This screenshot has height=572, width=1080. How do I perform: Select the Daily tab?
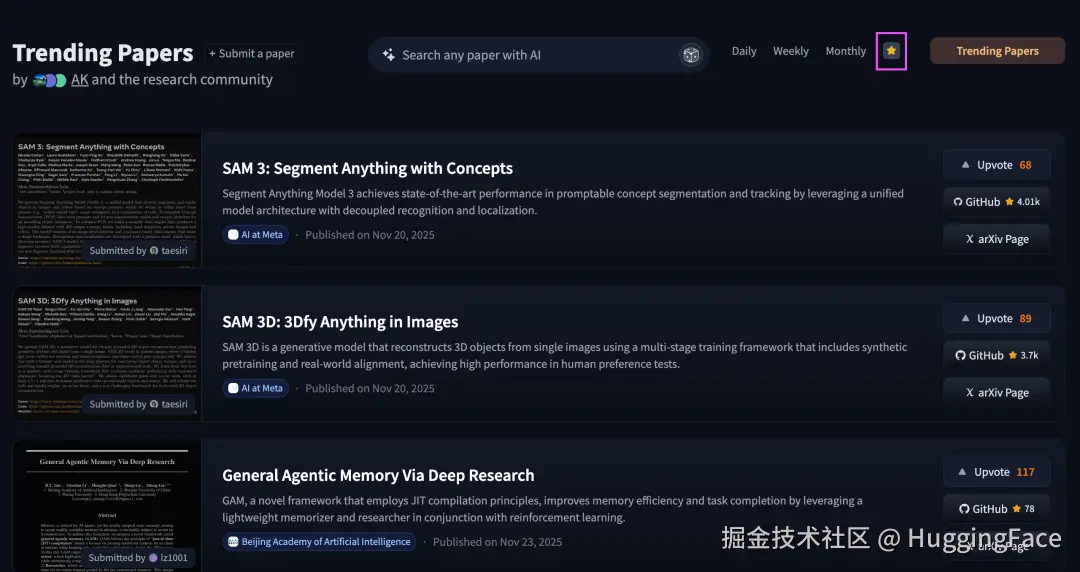click(x=744, y=51)
